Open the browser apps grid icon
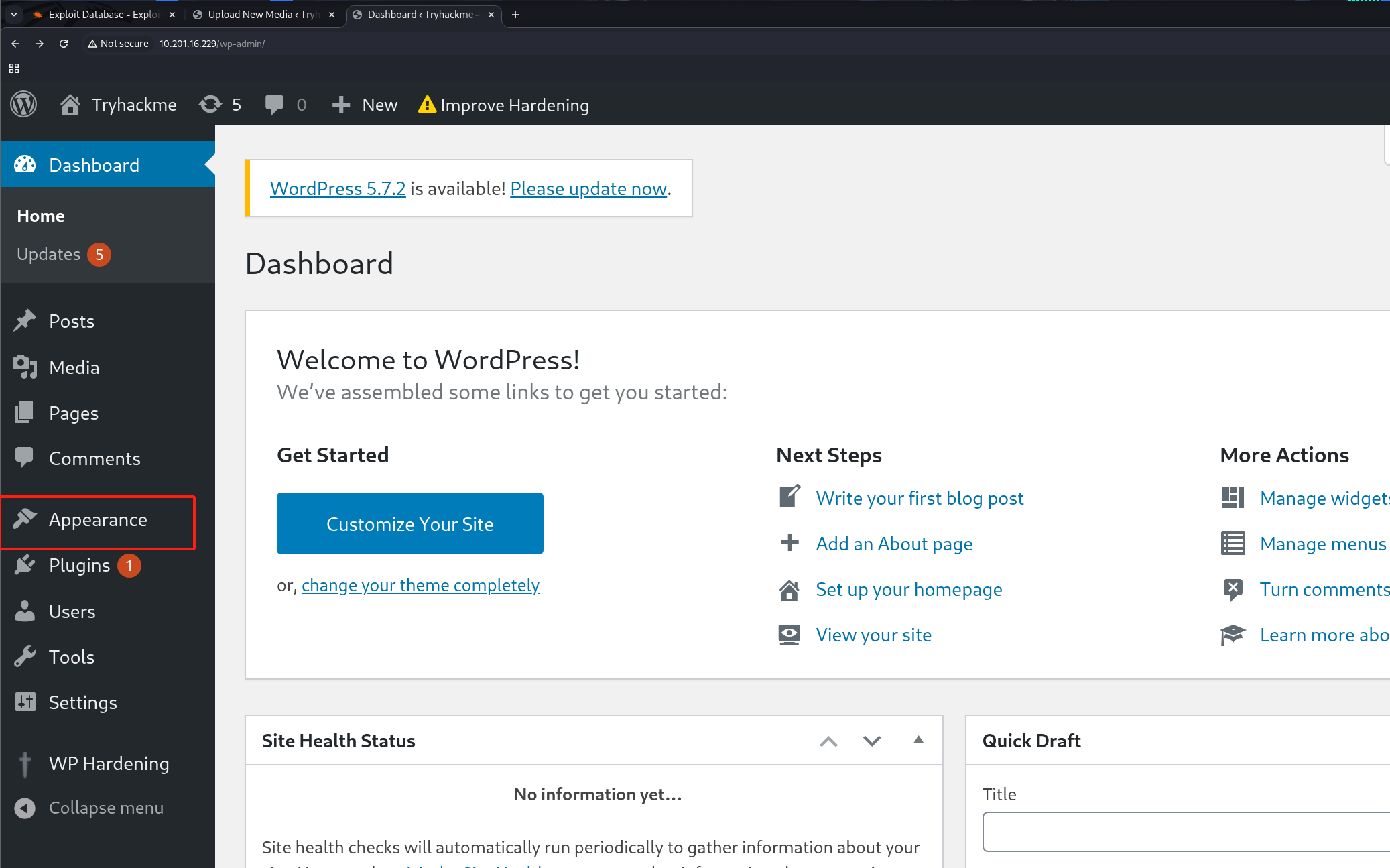The image size is (1390, 868). [x=14, y=68]
